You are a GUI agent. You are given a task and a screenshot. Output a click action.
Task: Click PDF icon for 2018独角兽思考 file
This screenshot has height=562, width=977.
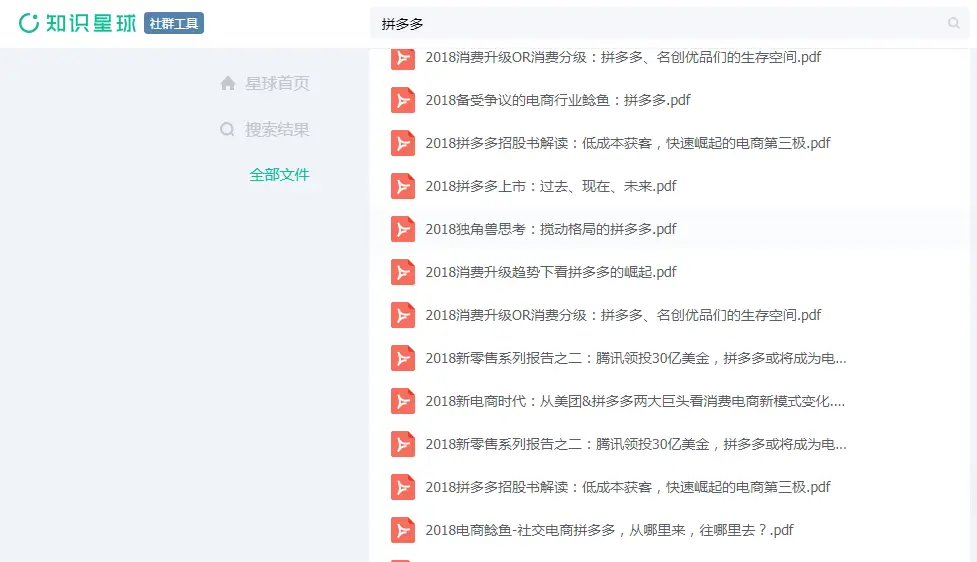[x=402, y=229]
